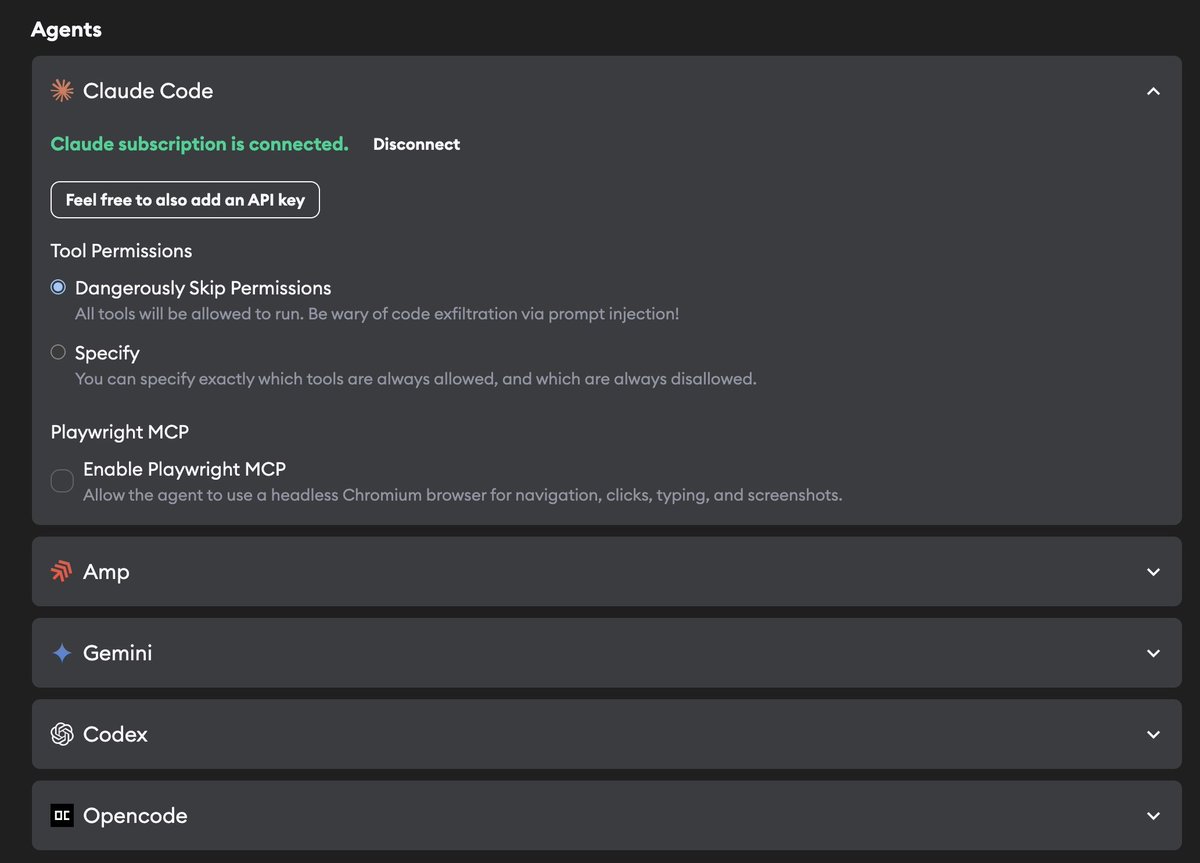Click the Gemini sparkle icon
The image size is (1200, 863).
tap(62, 653)
